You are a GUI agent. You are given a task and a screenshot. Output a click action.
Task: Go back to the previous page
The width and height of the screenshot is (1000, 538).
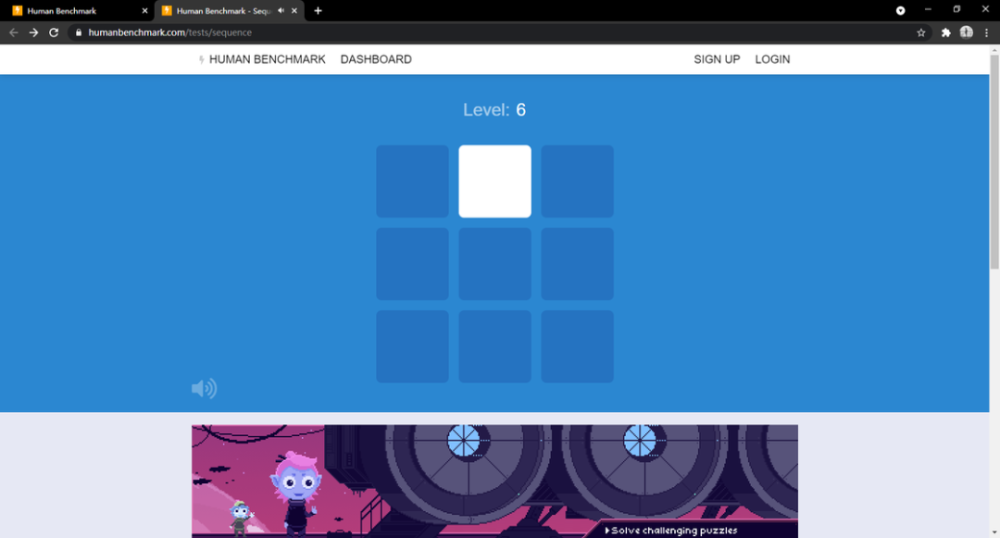pos(13,33)
